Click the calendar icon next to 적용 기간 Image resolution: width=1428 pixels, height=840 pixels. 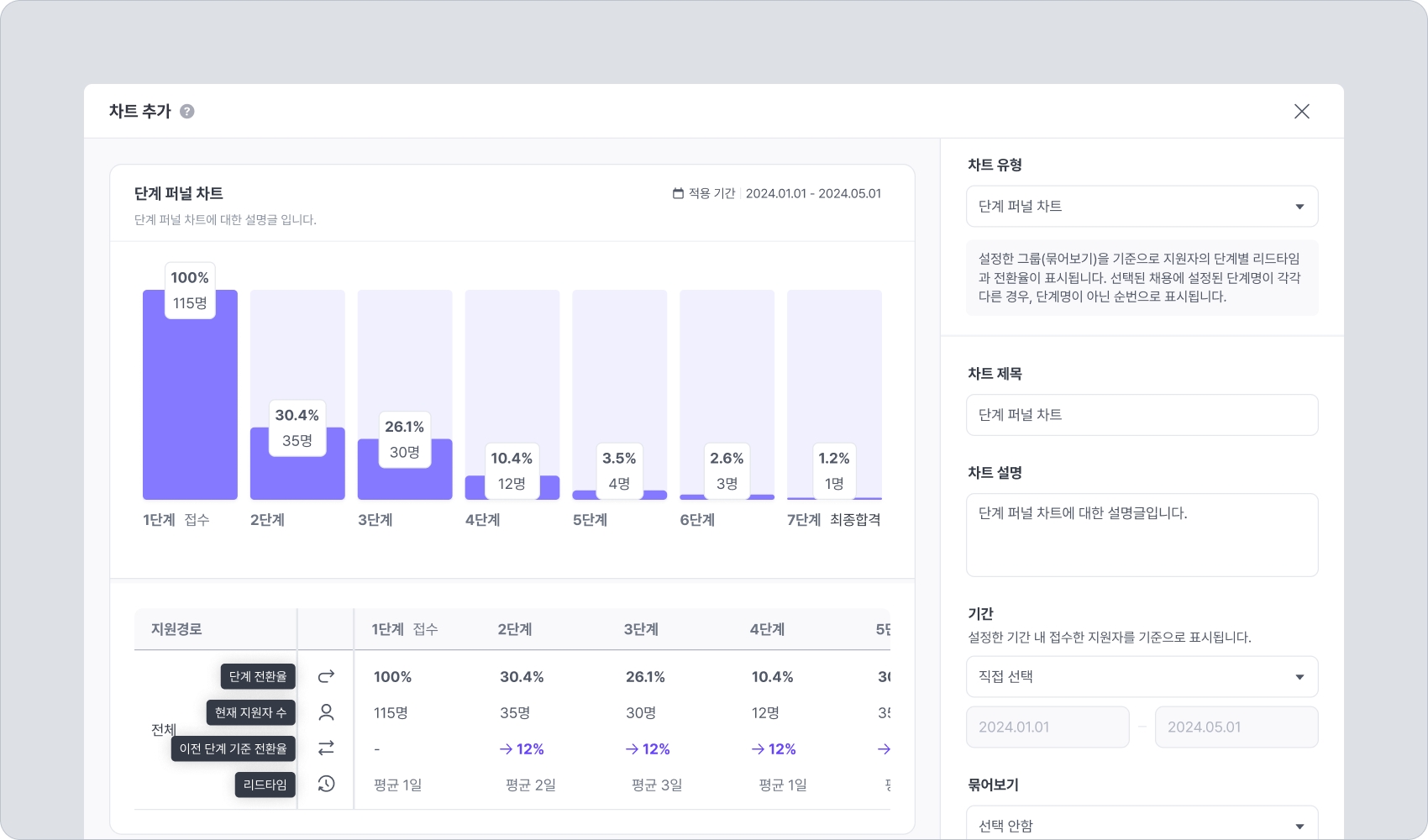coord(678,193)
